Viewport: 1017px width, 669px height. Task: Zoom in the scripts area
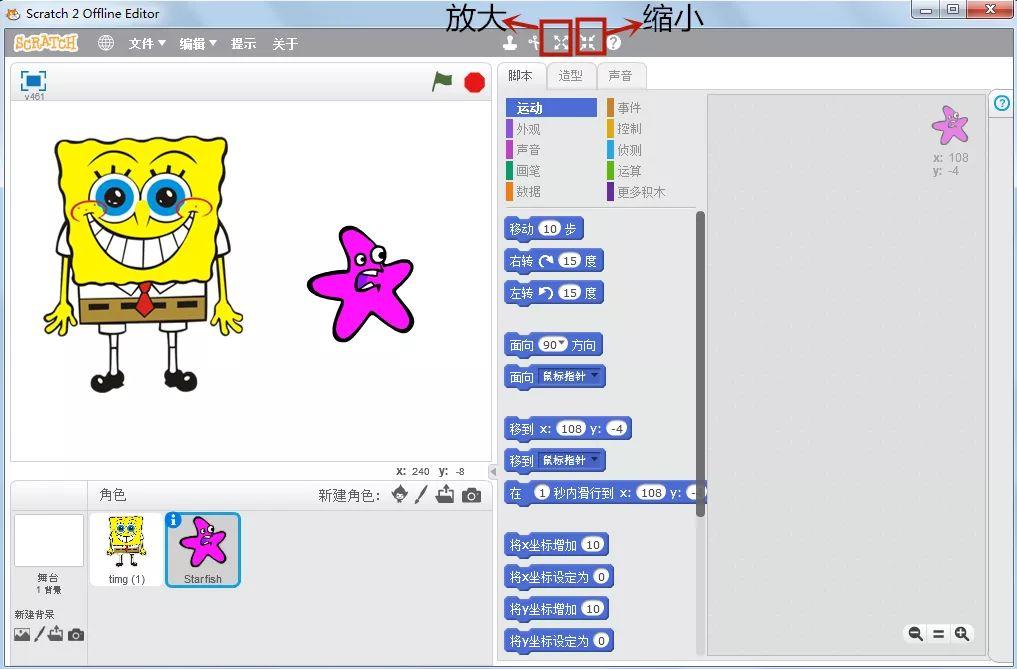(962, 633)
